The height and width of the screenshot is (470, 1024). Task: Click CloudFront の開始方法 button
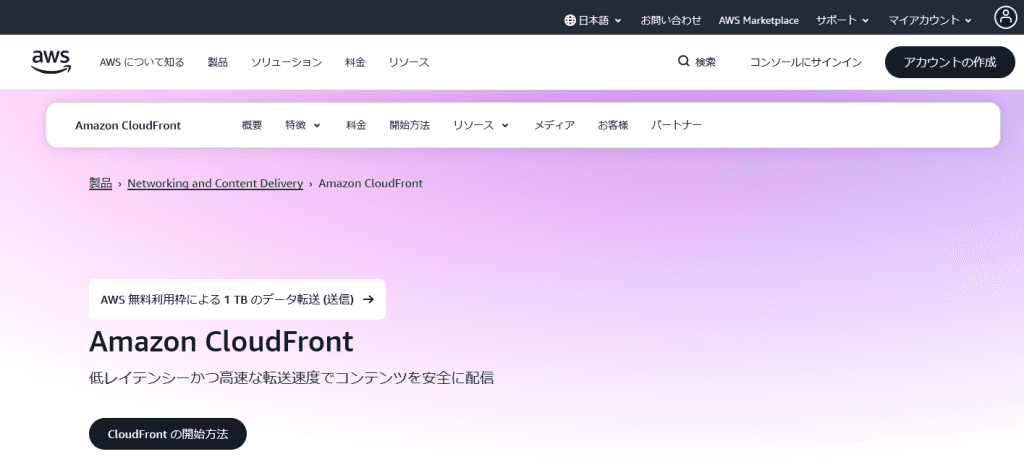point(168,434)
